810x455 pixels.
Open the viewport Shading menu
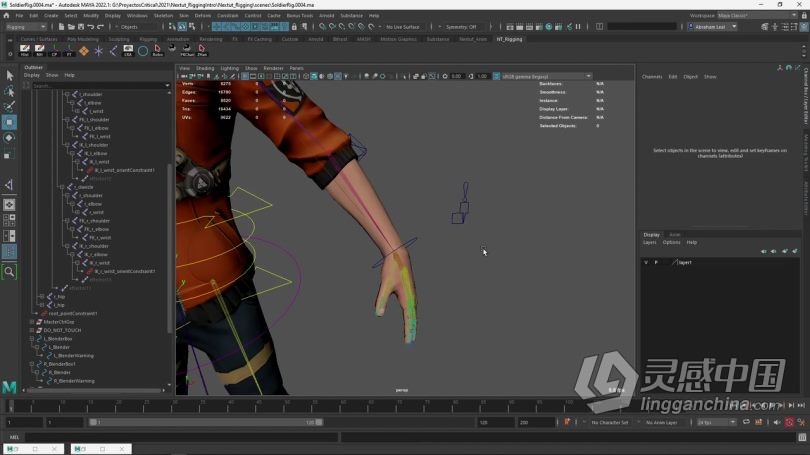click(205, 68)
